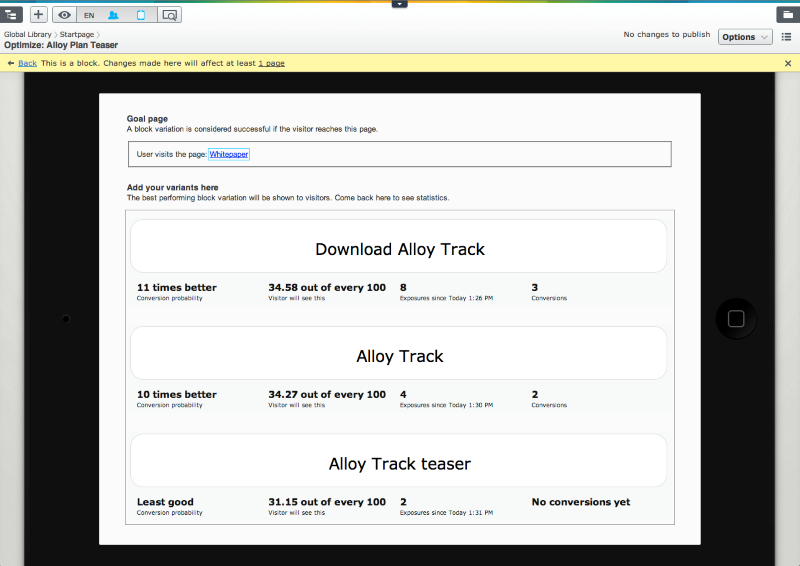800x566 pixels.
Task: Switch to all properties list view
Action: 786,37
